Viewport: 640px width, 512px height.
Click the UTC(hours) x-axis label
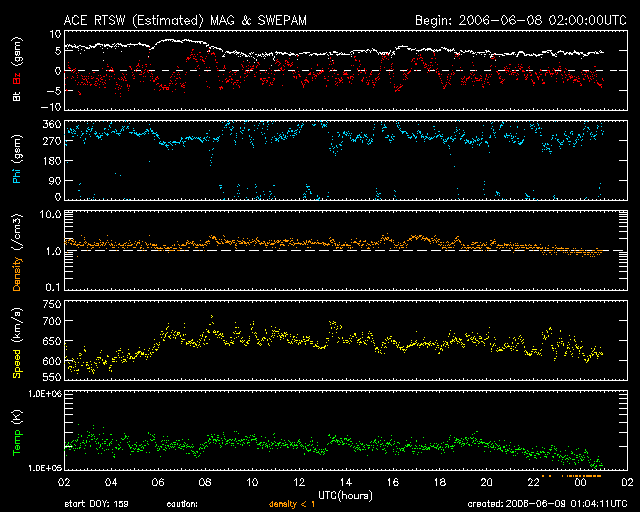346,494
